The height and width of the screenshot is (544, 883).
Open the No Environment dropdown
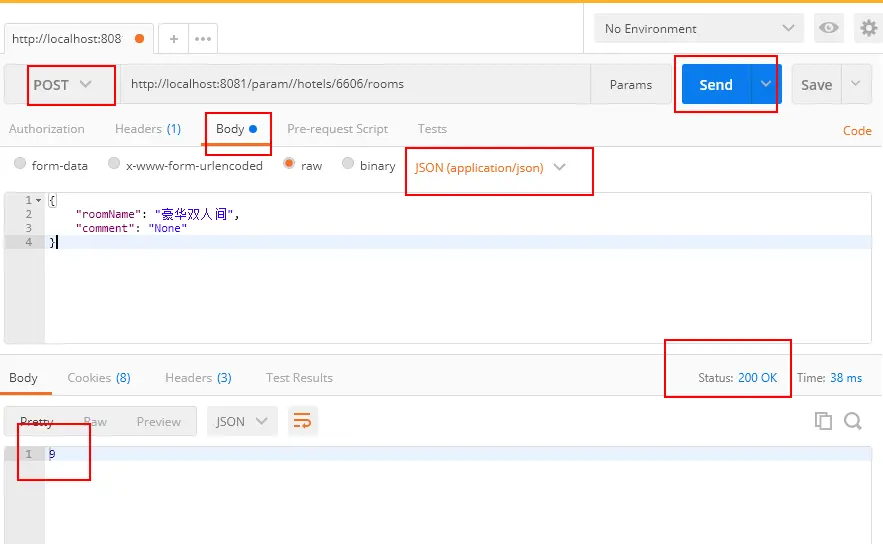[699, 28]
